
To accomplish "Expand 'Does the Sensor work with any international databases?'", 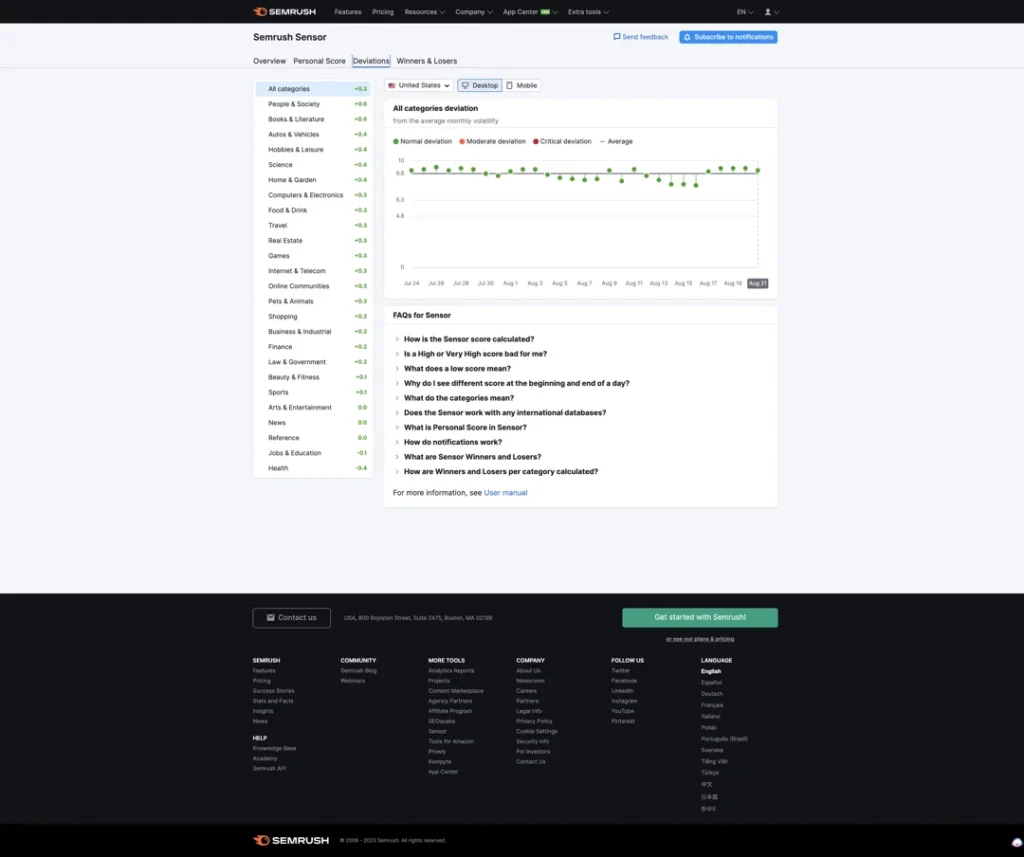I will pyautogui.click(x=504, y=413).
